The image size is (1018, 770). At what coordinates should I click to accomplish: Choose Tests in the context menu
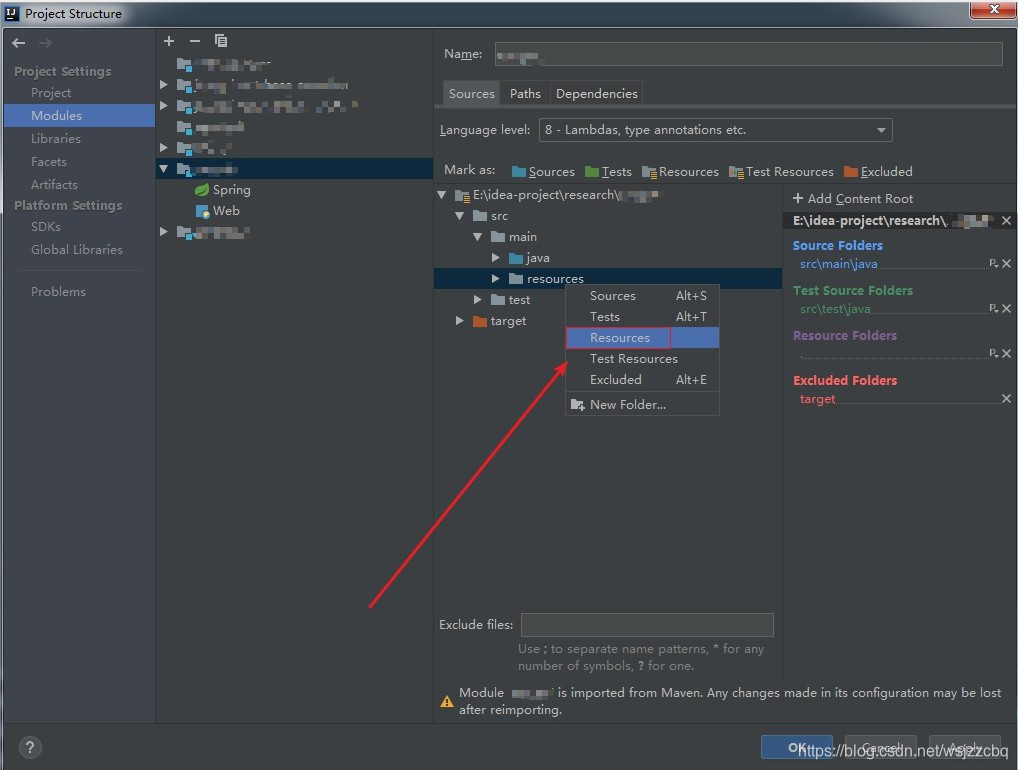[642, 317]
